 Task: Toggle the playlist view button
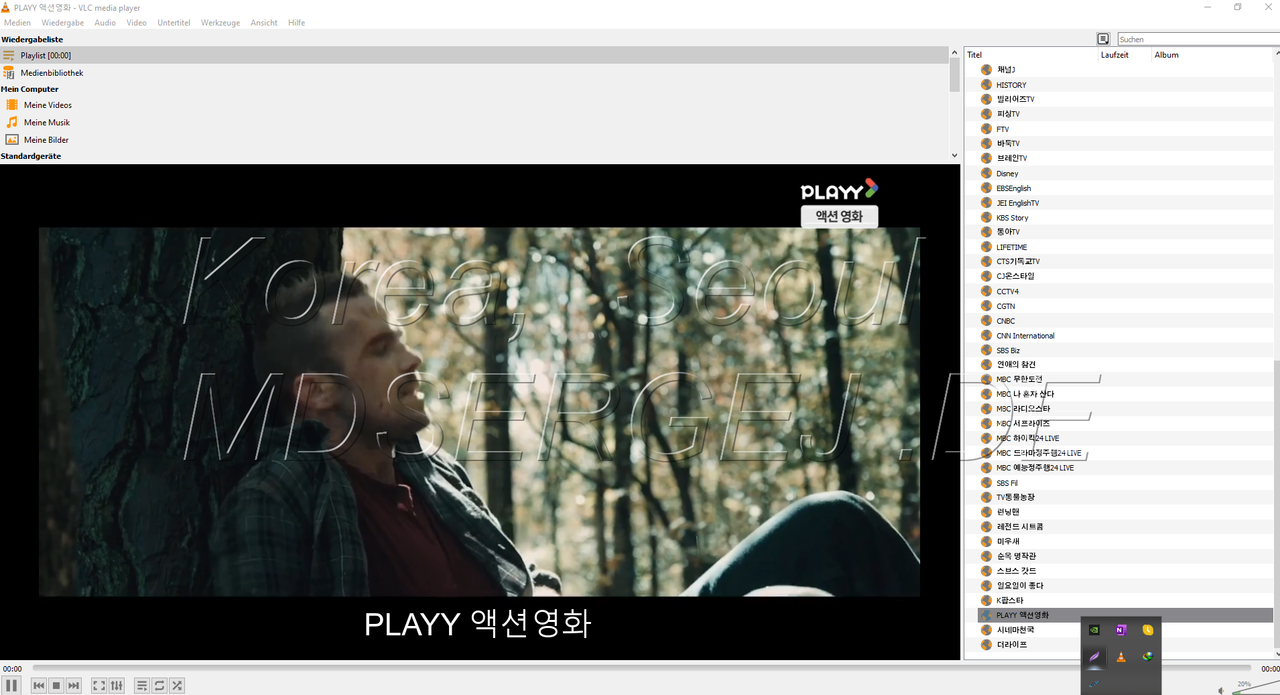coord(142,685)
